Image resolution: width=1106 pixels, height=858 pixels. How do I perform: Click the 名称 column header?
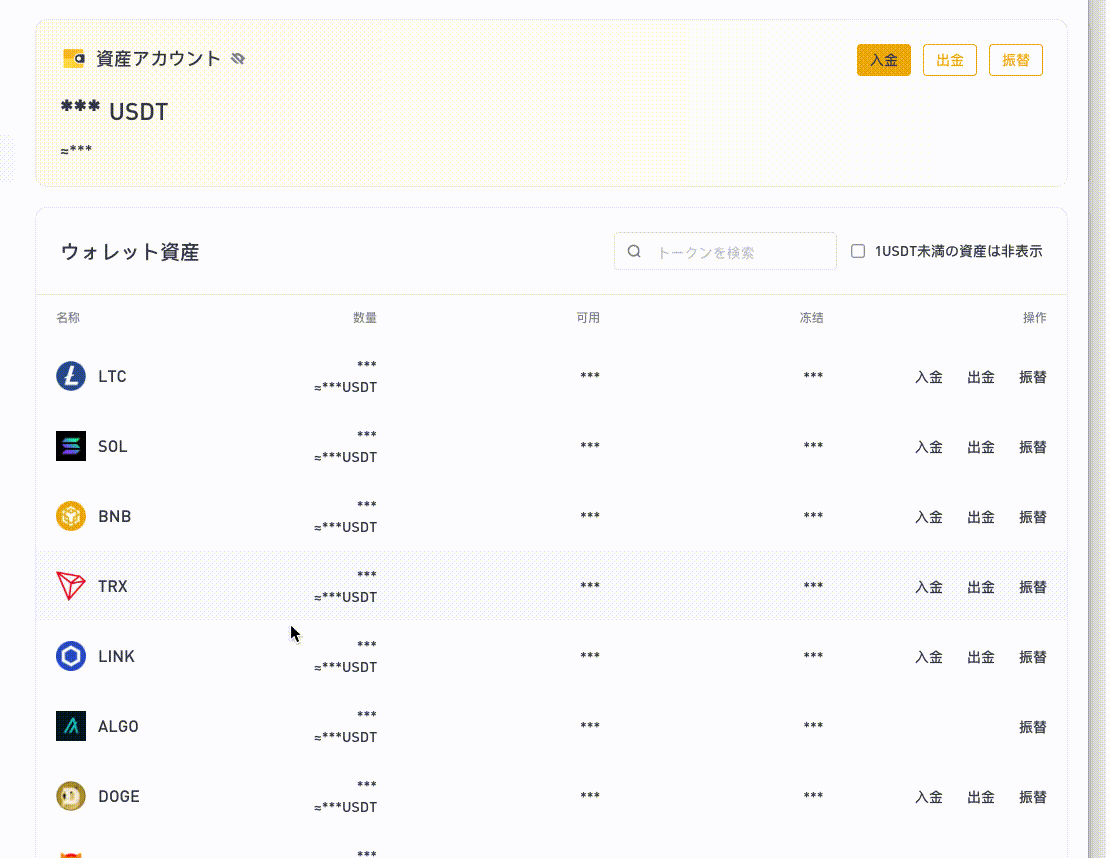coord(68,318)
